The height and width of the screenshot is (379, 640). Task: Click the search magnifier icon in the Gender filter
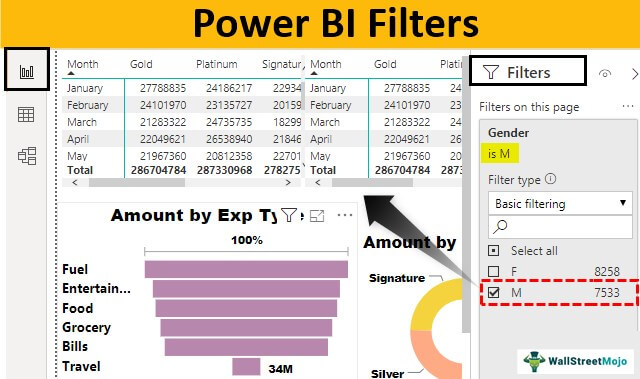tap(500, 226)
